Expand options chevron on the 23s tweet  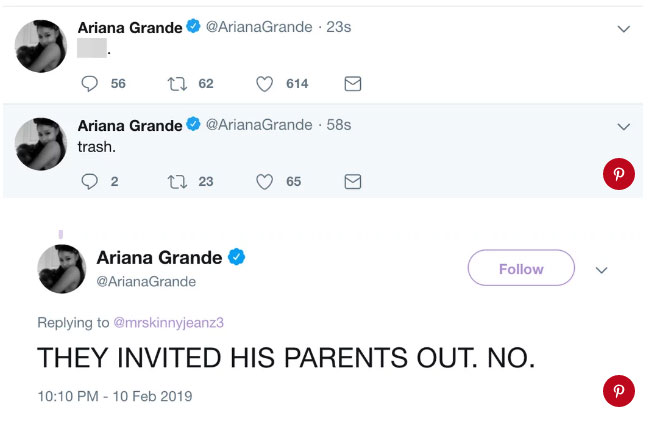click(x=623, y=30)
